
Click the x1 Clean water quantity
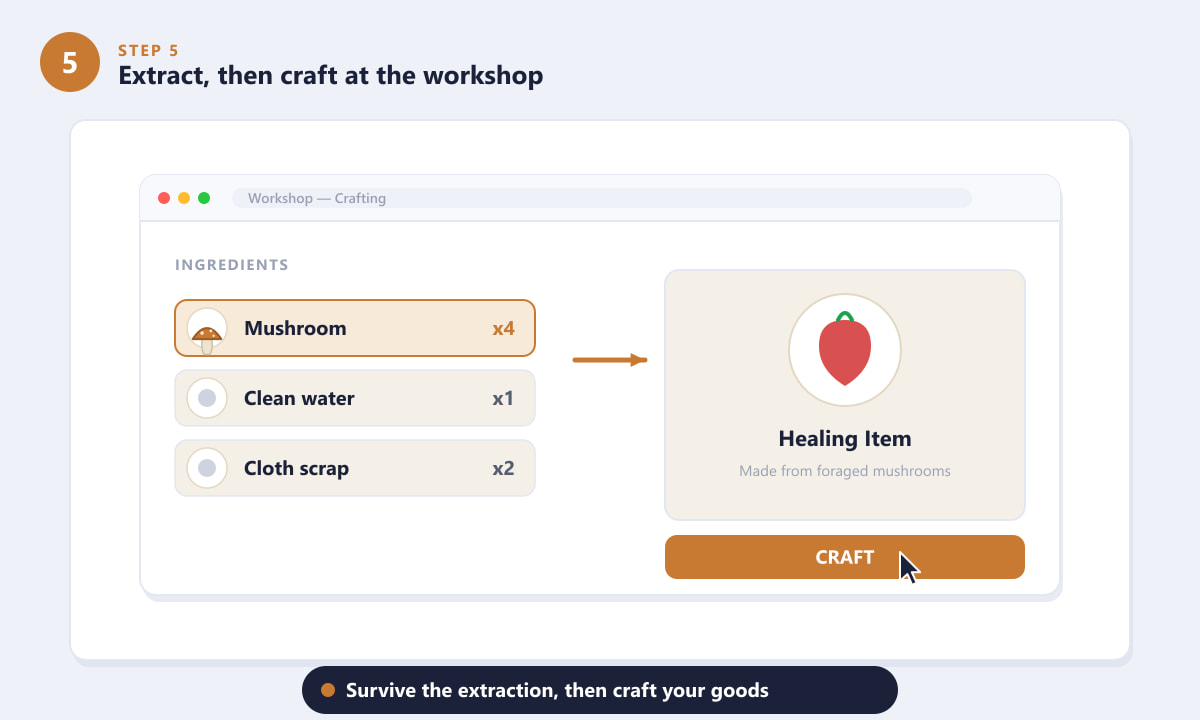tap(503, 398)
